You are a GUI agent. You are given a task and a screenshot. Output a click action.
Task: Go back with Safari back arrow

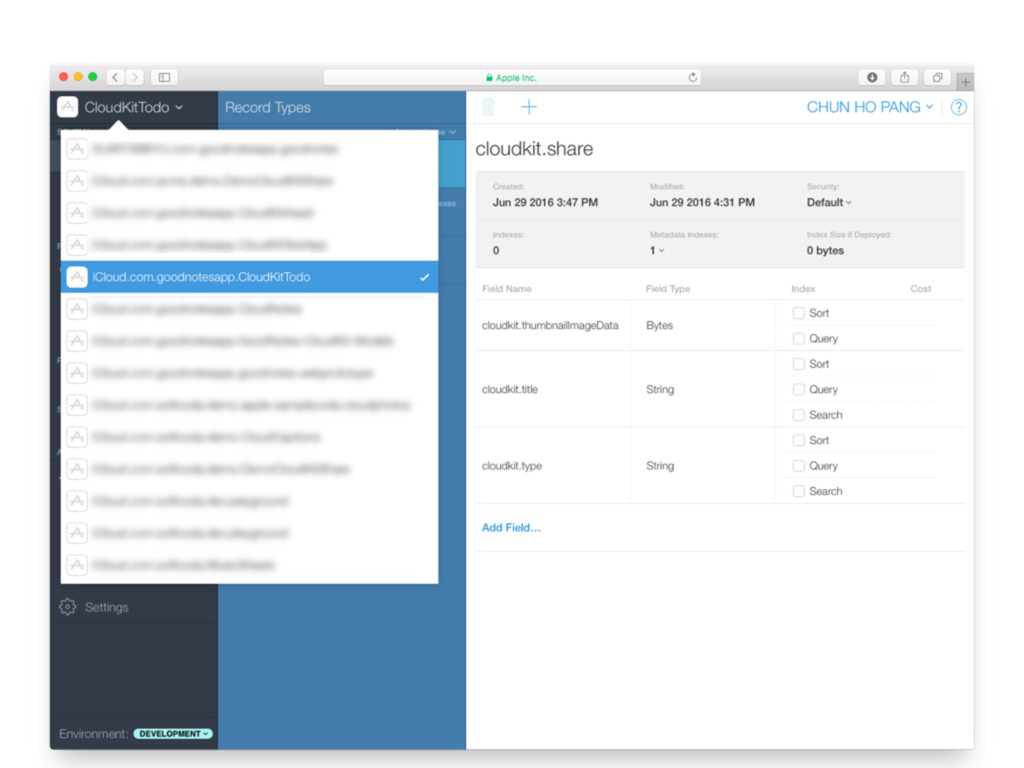click(116, 77)
